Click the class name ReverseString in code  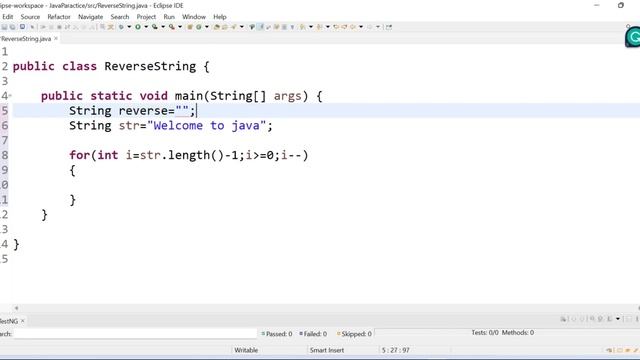tap(150, 66)
